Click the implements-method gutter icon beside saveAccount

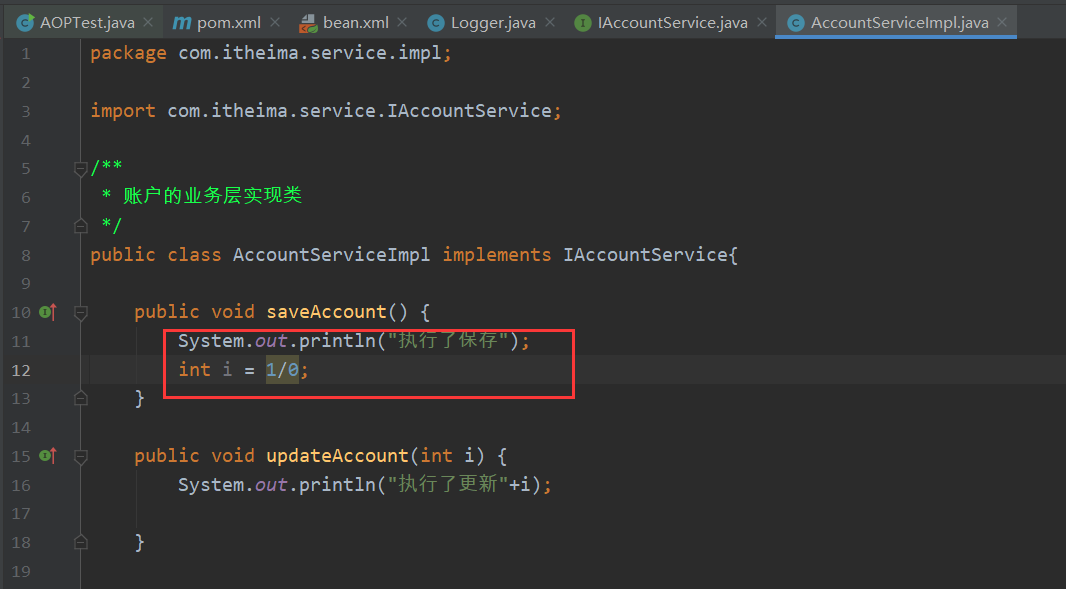click(48, 312)
